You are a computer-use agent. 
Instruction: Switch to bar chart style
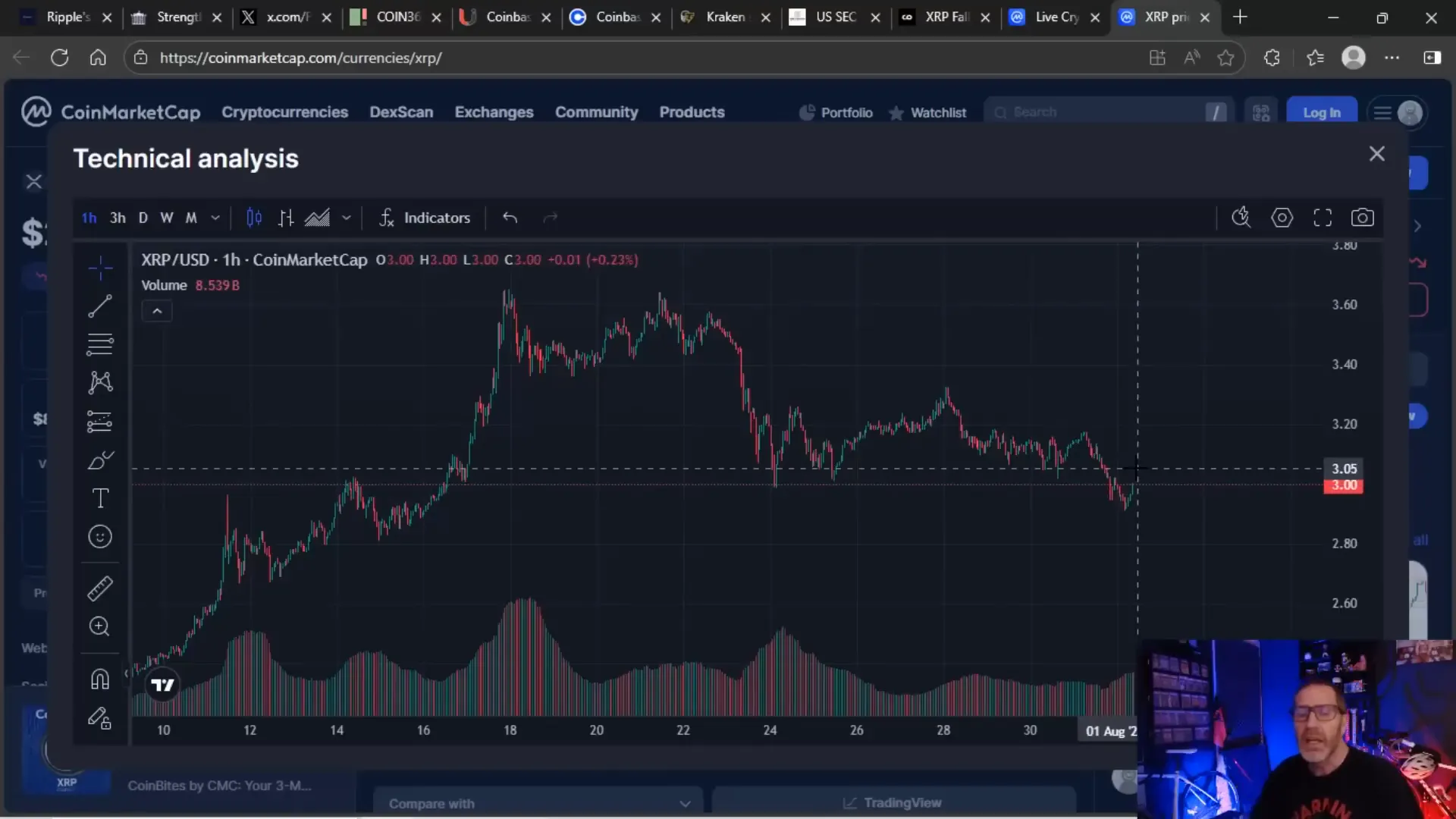[286, 218]
